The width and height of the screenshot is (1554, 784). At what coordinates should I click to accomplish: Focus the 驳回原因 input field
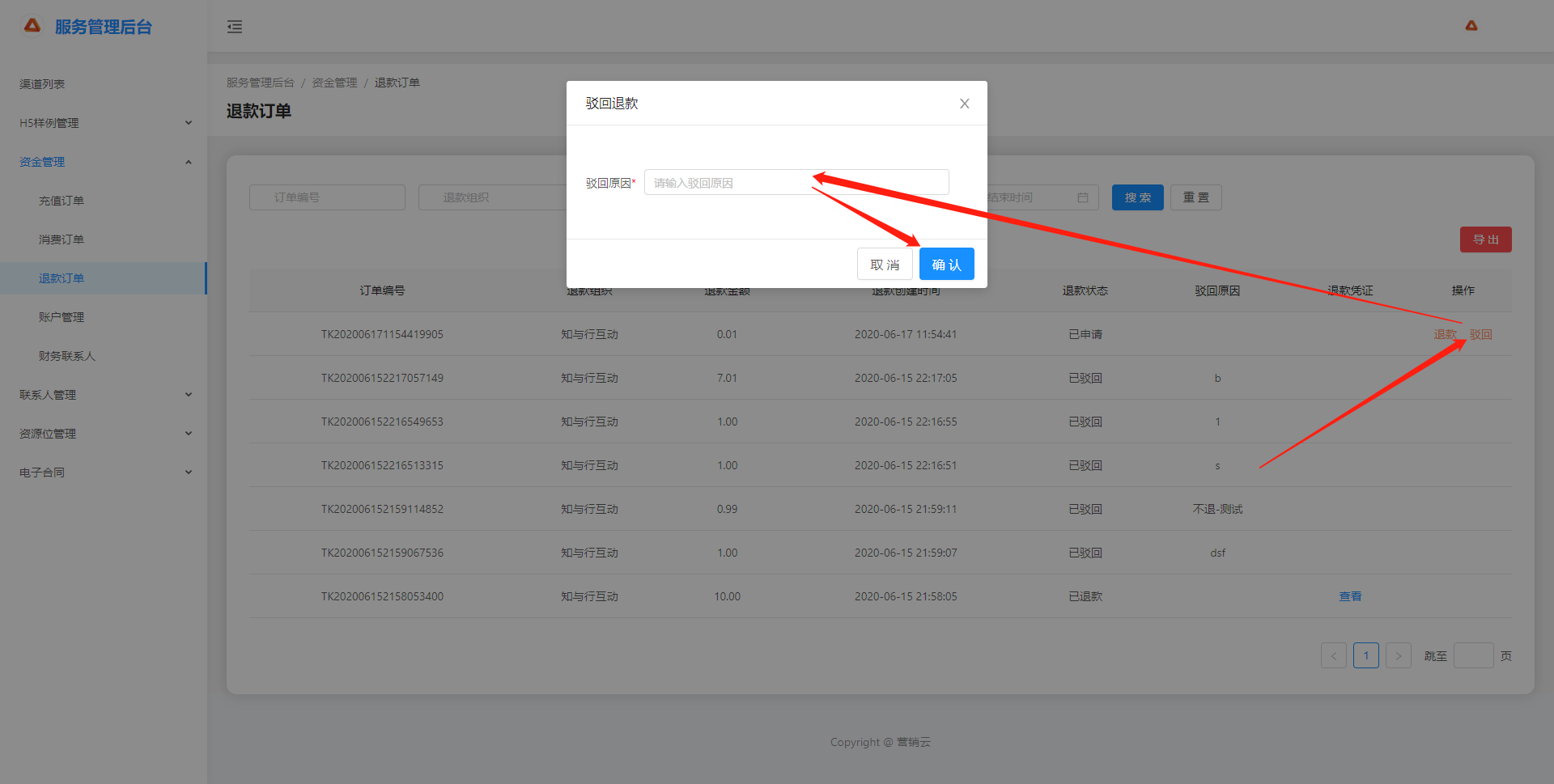796,182
